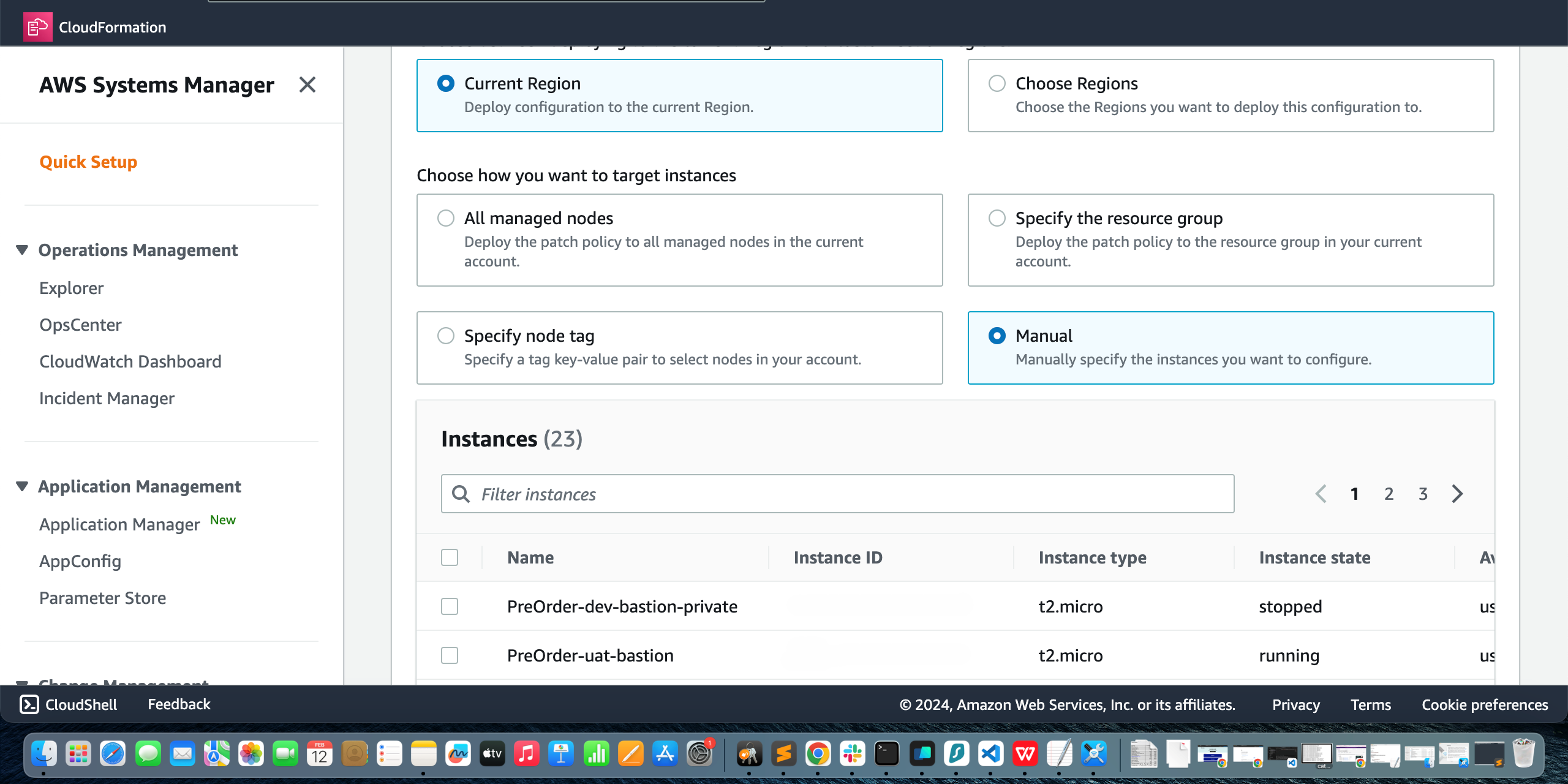Screen dimensions: 1568x784
Task: Go to instances page 2
Action: (x=1389, y=494)
